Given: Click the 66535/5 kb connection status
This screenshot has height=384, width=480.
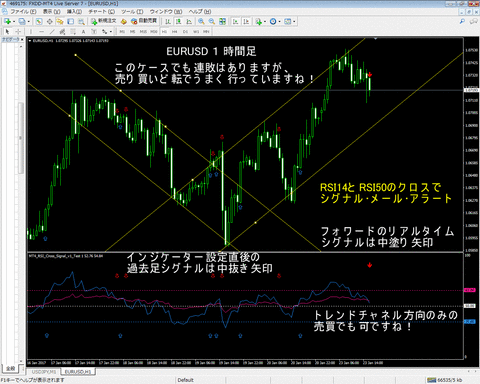Looking at the screenshot, I should tap(445, 380).
